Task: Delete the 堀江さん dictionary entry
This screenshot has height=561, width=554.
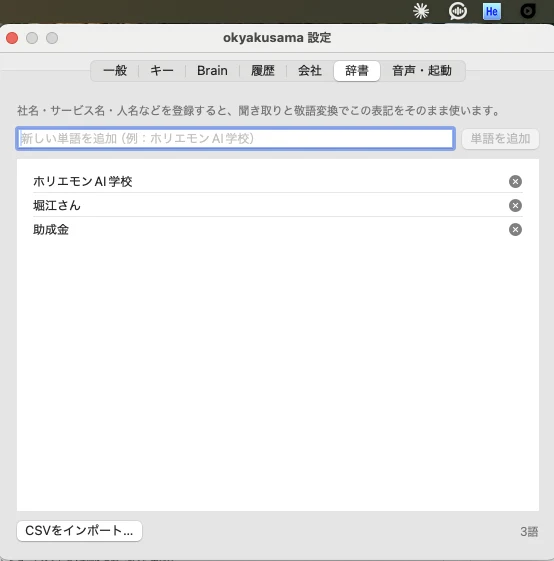Action: 515,206
